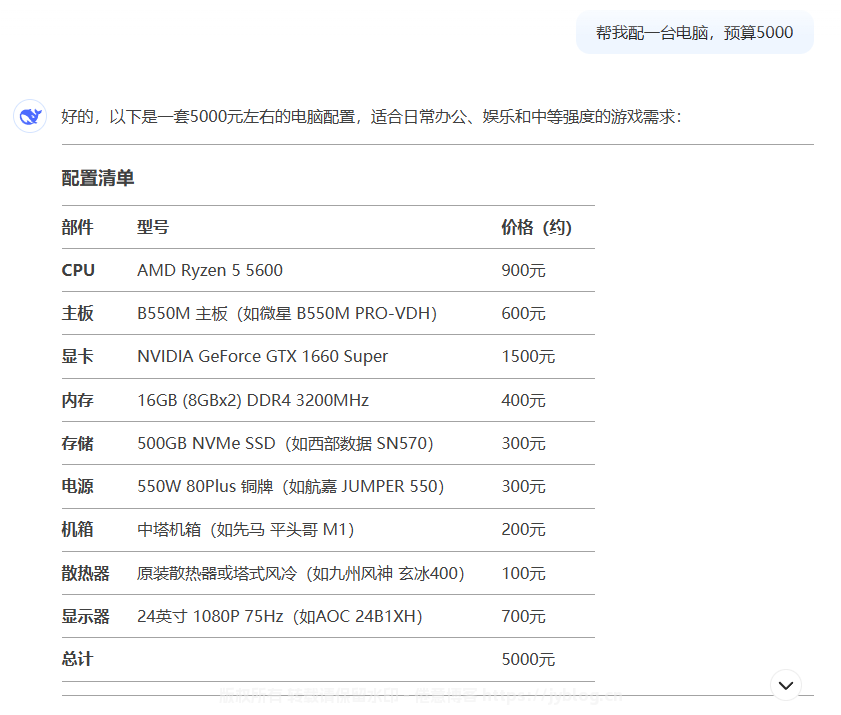Screen dimensions: 841x715
Task: Click the user message bubble '帮我配一台电脑,预算5000'
Action: [695, 33]
